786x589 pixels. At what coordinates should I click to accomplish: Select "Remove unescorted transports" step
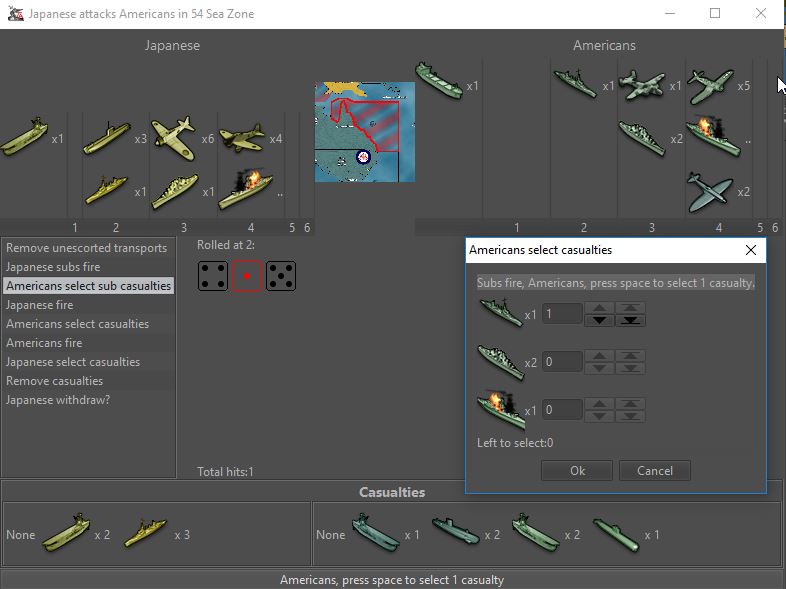(86, 248)
